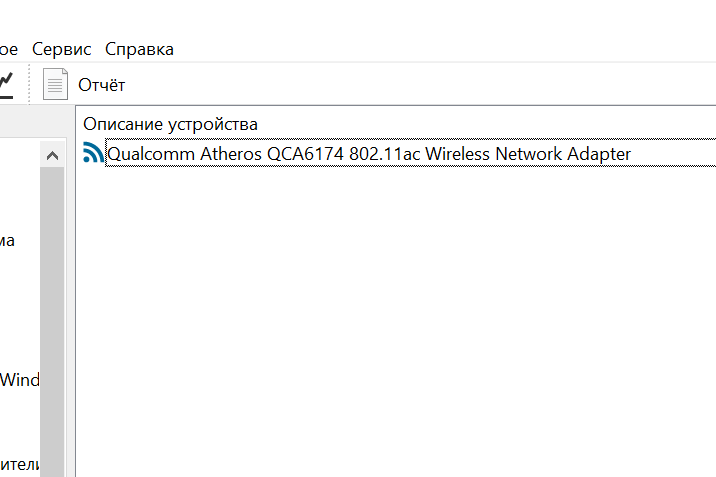The width and height of the screenshot is (716, 477).
Task: Select the Qualcomm Atheros QCA6174 adapter entry
Action: tap(369, 153)
